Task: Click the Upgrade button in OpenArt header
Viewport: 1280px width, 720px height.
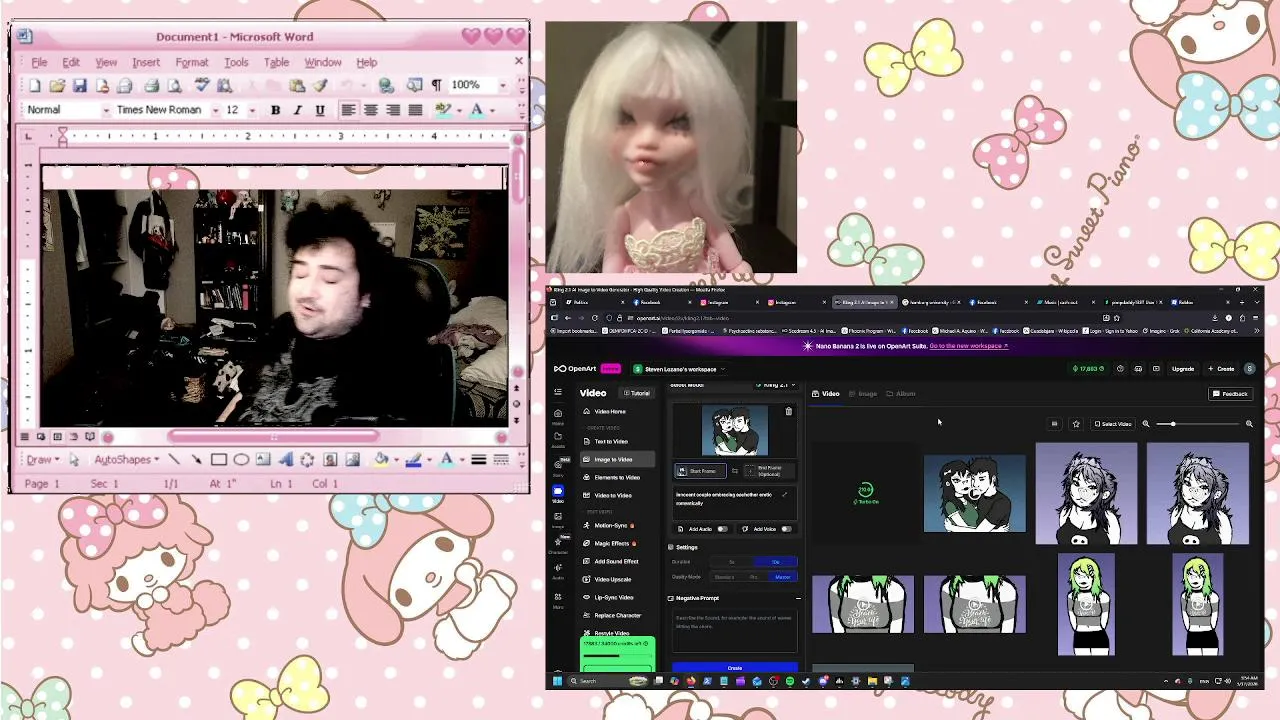Action: click(x=1183, y=369)
